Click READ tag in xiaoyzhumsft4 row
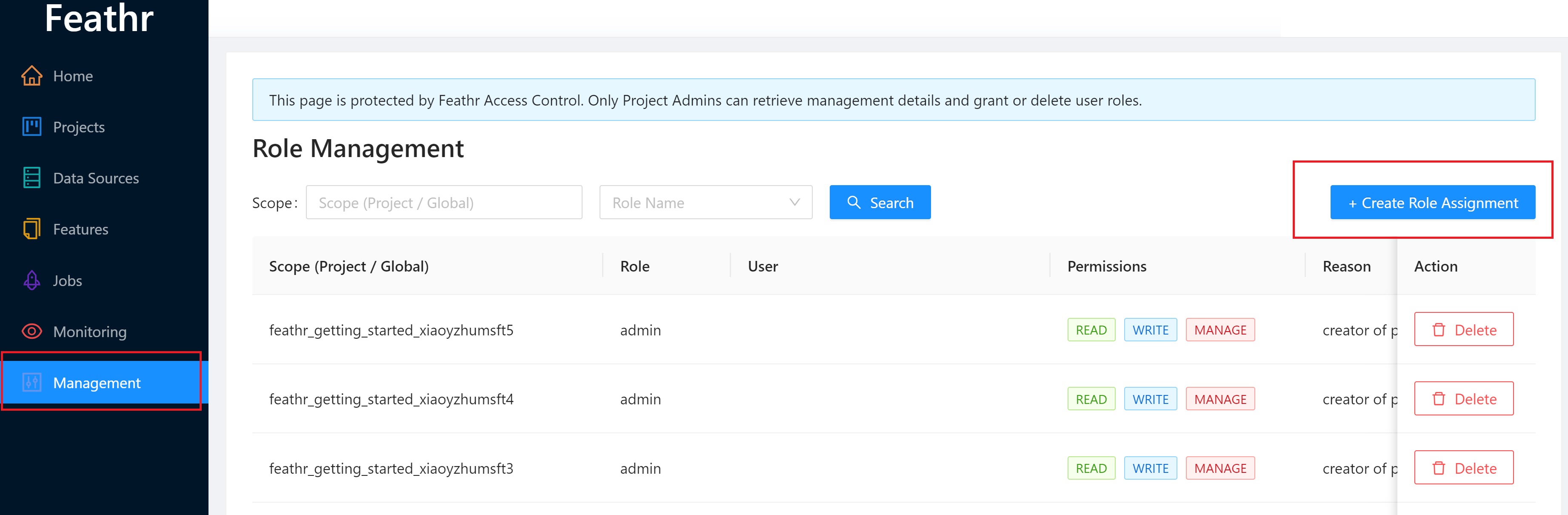 (x=1091, y=399)
